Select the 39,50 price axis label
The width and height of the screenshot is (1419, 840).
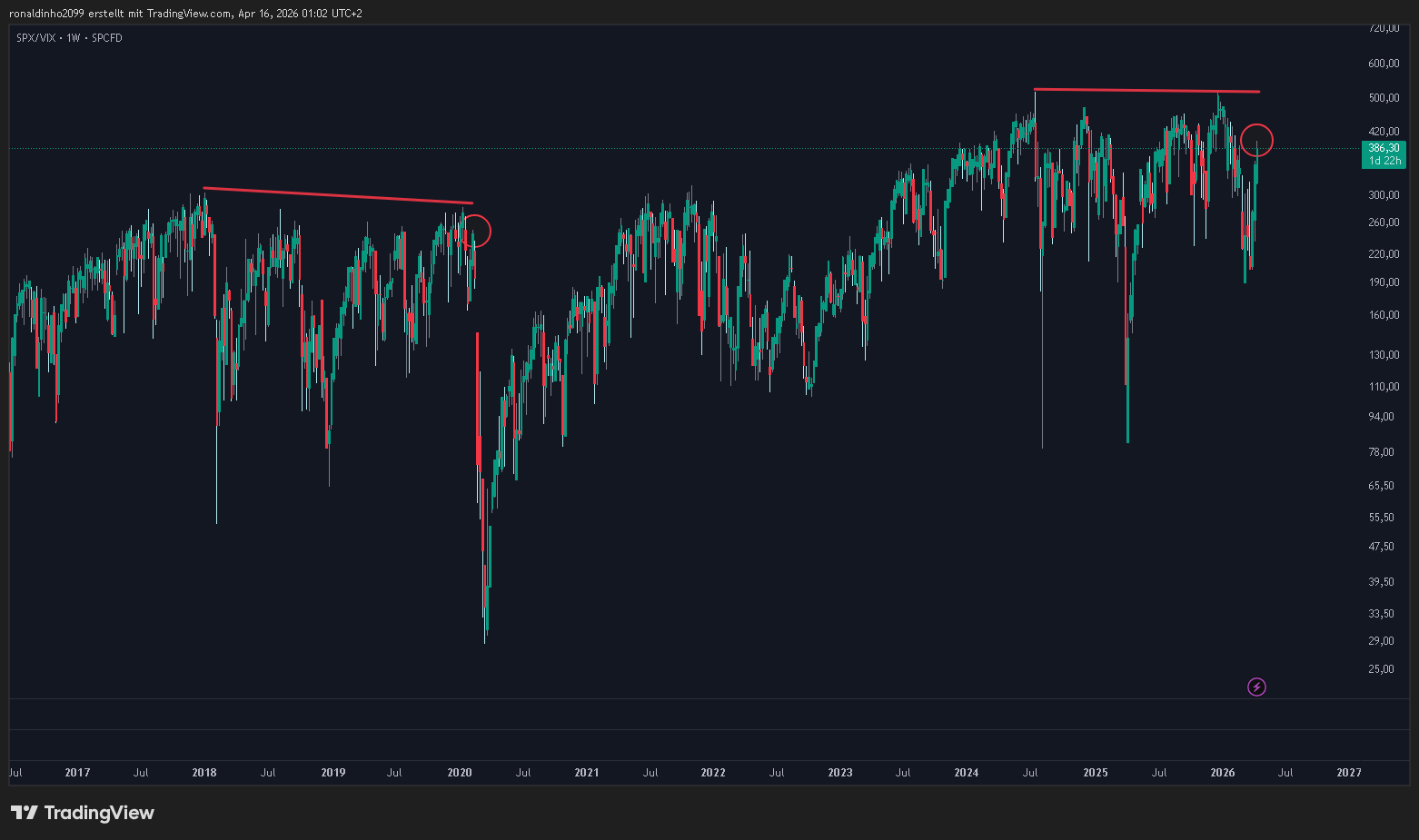pyautogui.click(x=1381, y=582)
